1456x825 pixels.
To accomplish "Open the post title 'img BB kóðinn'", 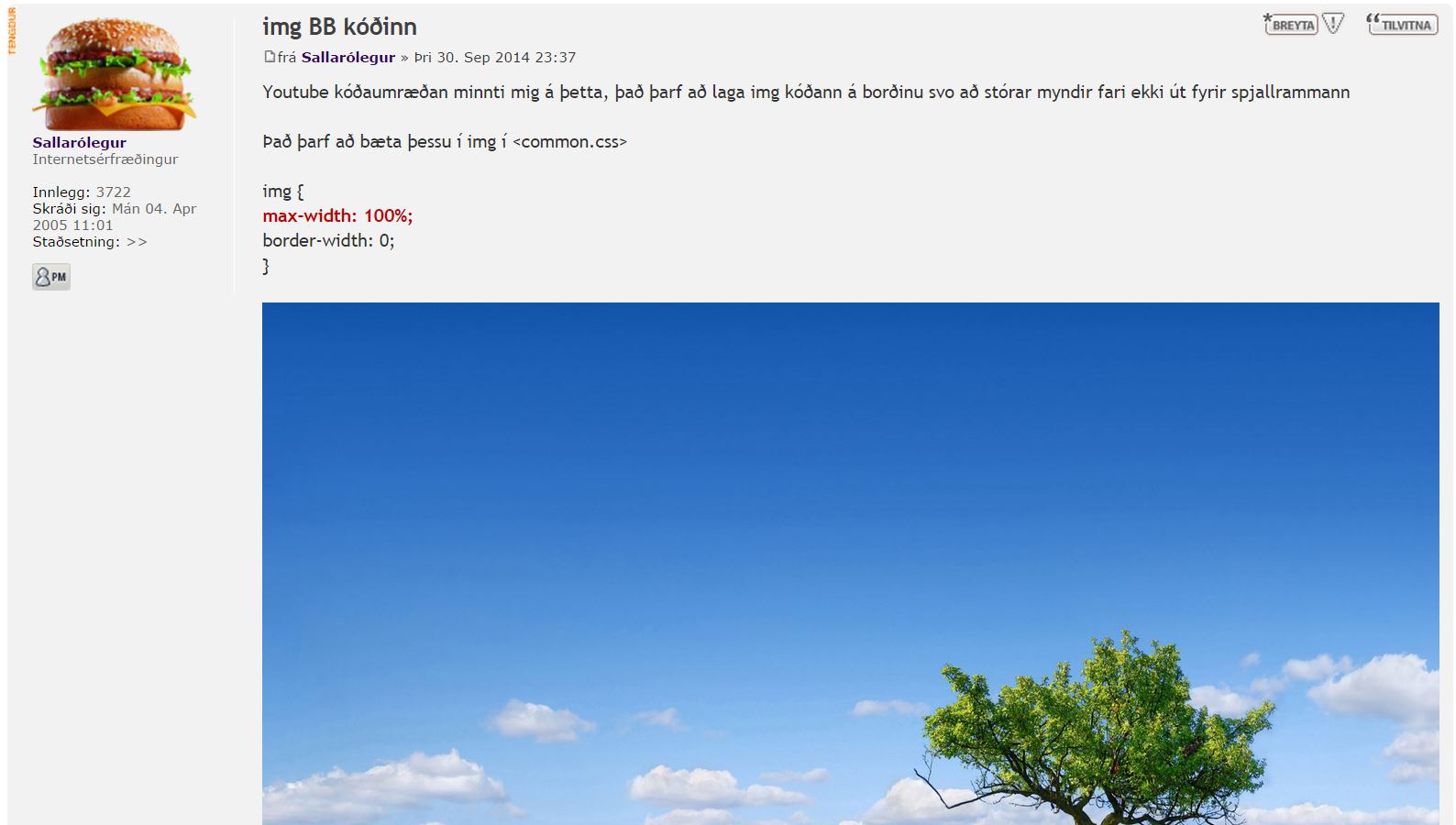I will coord(339,27).
